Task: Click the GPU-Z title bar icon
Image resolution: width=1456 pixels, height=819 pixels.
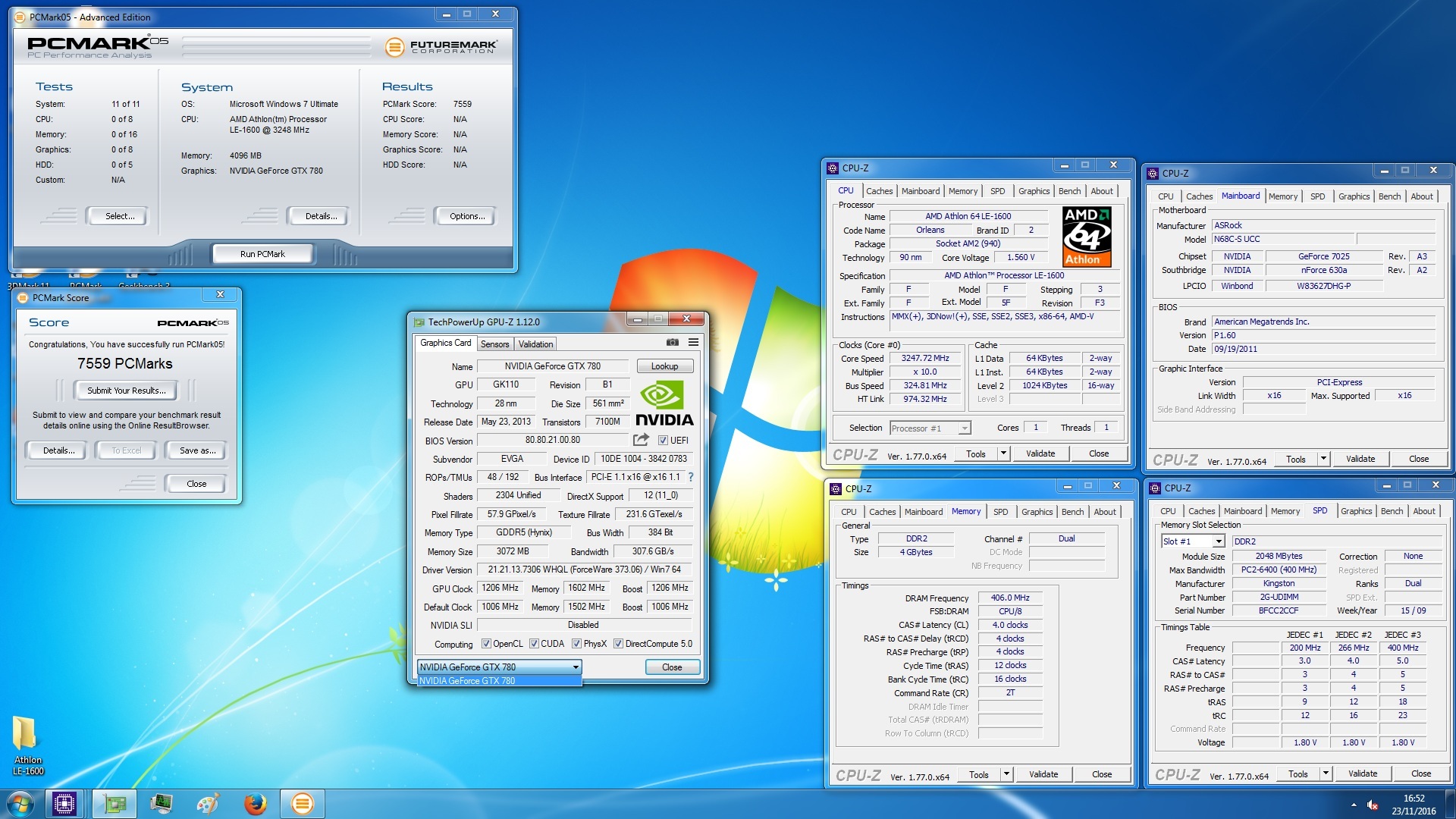Action: (x=419, y=322)
